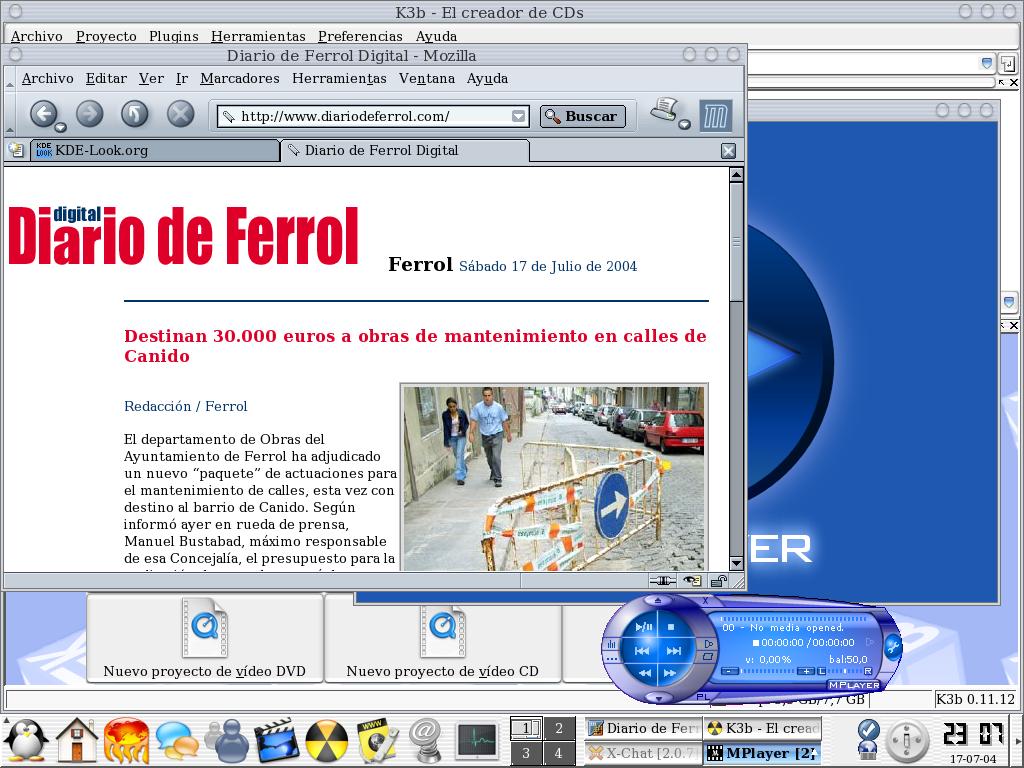
Task: Open the Canido street works headline
Action: pyautogui.click(x=415, y=345)
